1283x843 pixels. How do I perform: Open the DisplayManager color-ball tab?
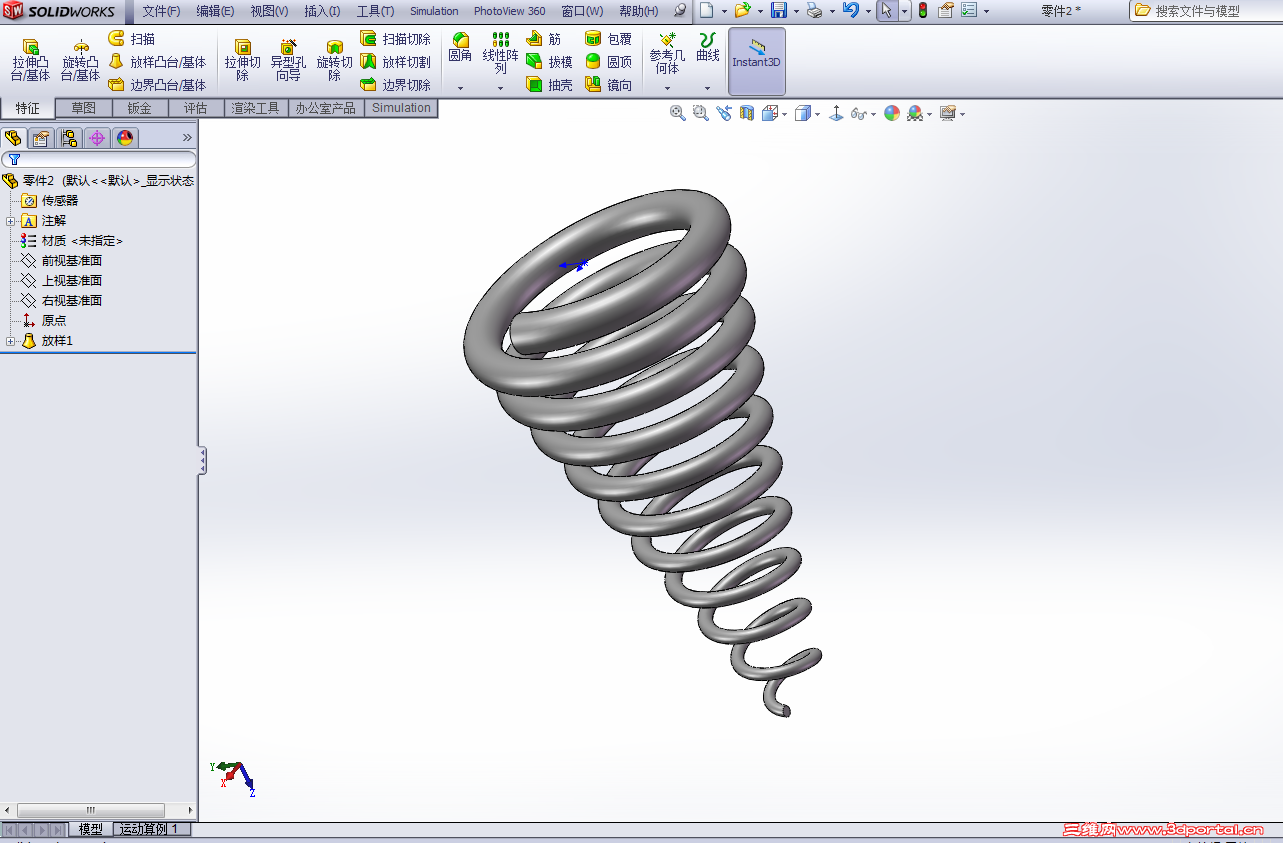tap(125, 138)
